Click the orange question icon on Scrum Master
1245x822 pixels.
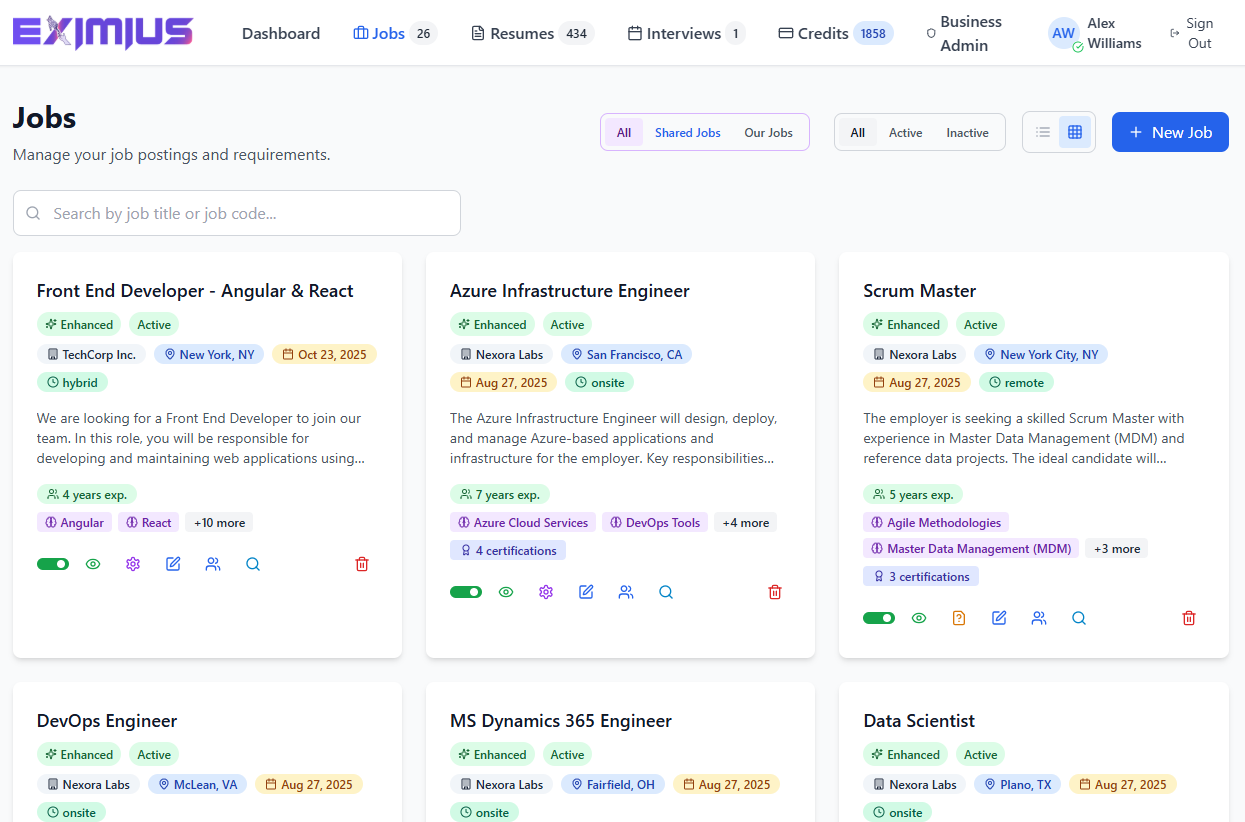click(959, 618)
